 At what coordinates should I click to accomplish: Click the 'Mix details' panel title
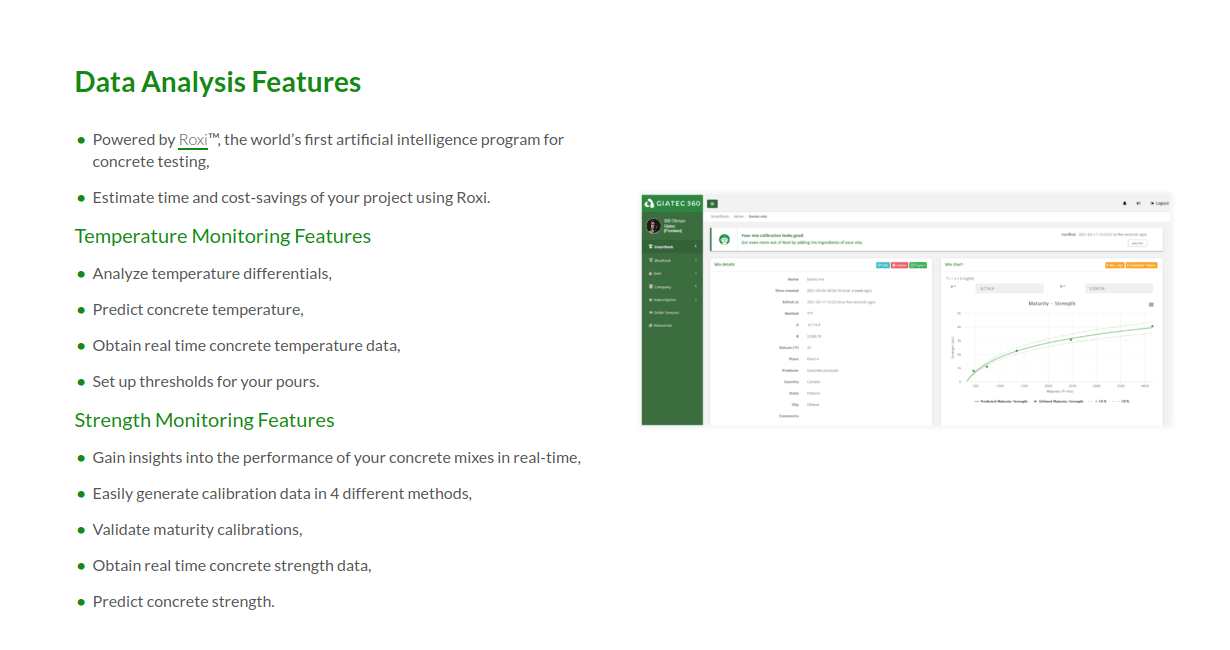click(x=724, y=264)
